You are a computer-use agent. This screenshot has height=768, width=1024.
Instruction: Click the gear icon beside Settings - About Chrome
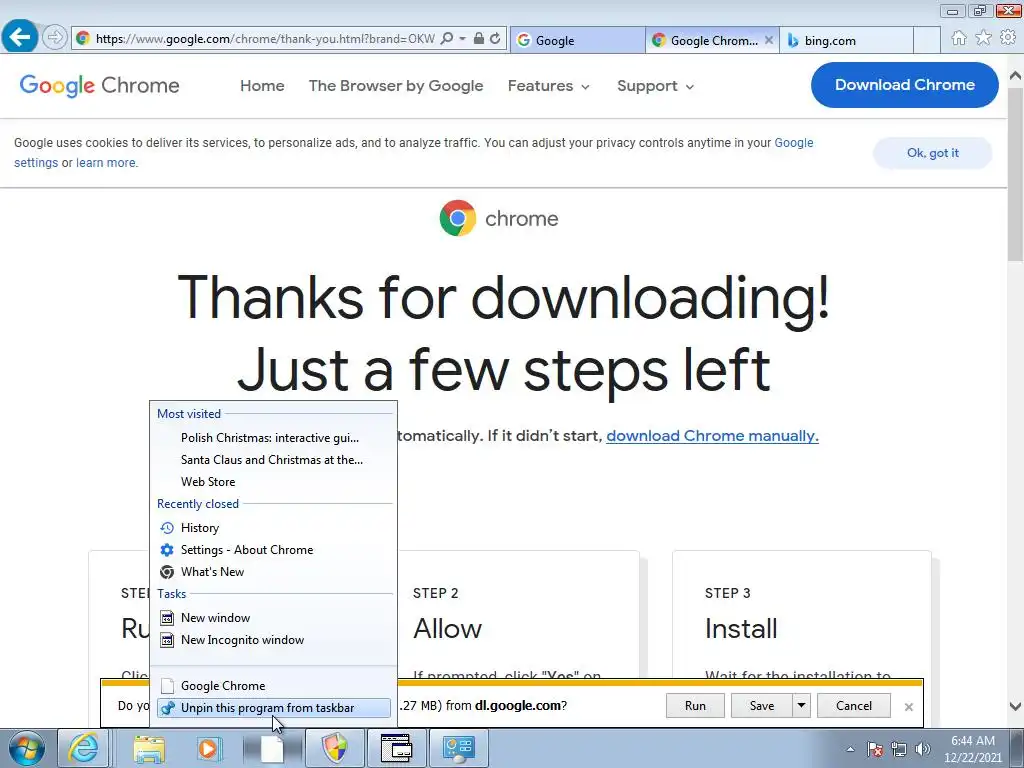click(x=167, y=550)
